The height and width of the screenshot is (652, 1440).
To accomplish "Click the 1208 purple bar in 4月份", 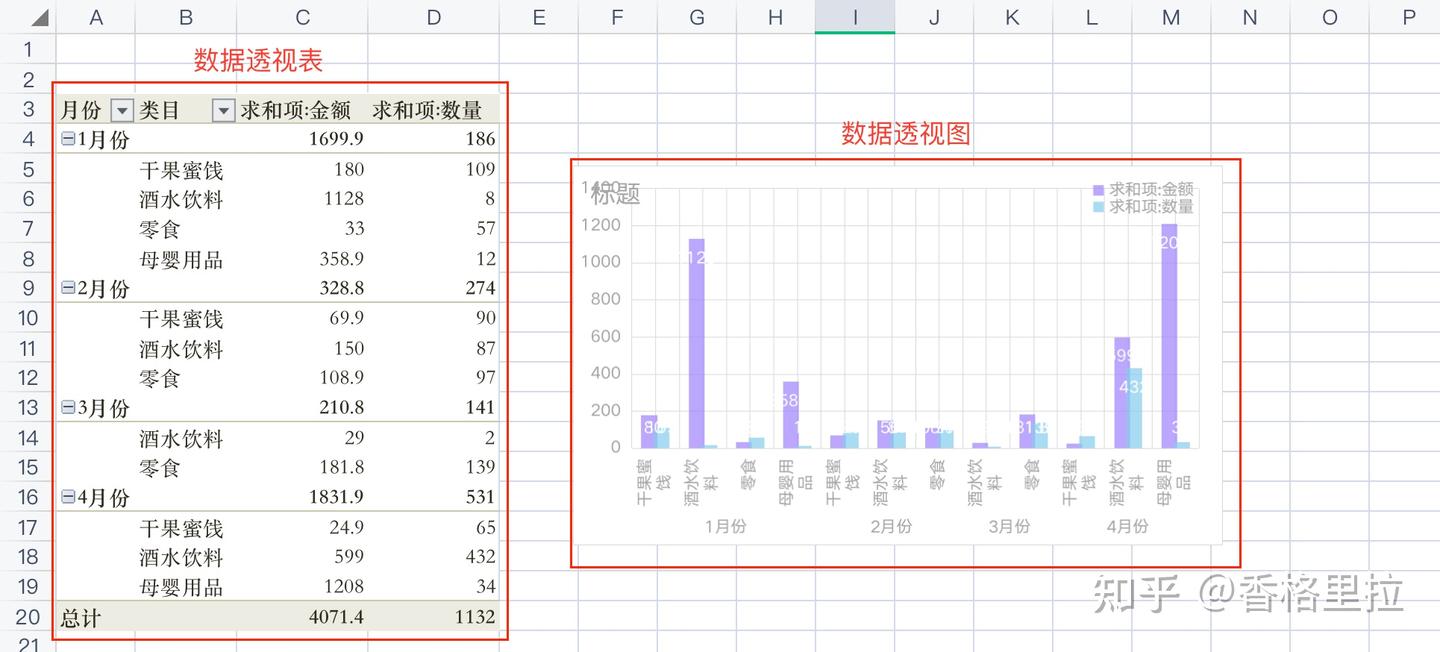I will tap(1169, 336).
